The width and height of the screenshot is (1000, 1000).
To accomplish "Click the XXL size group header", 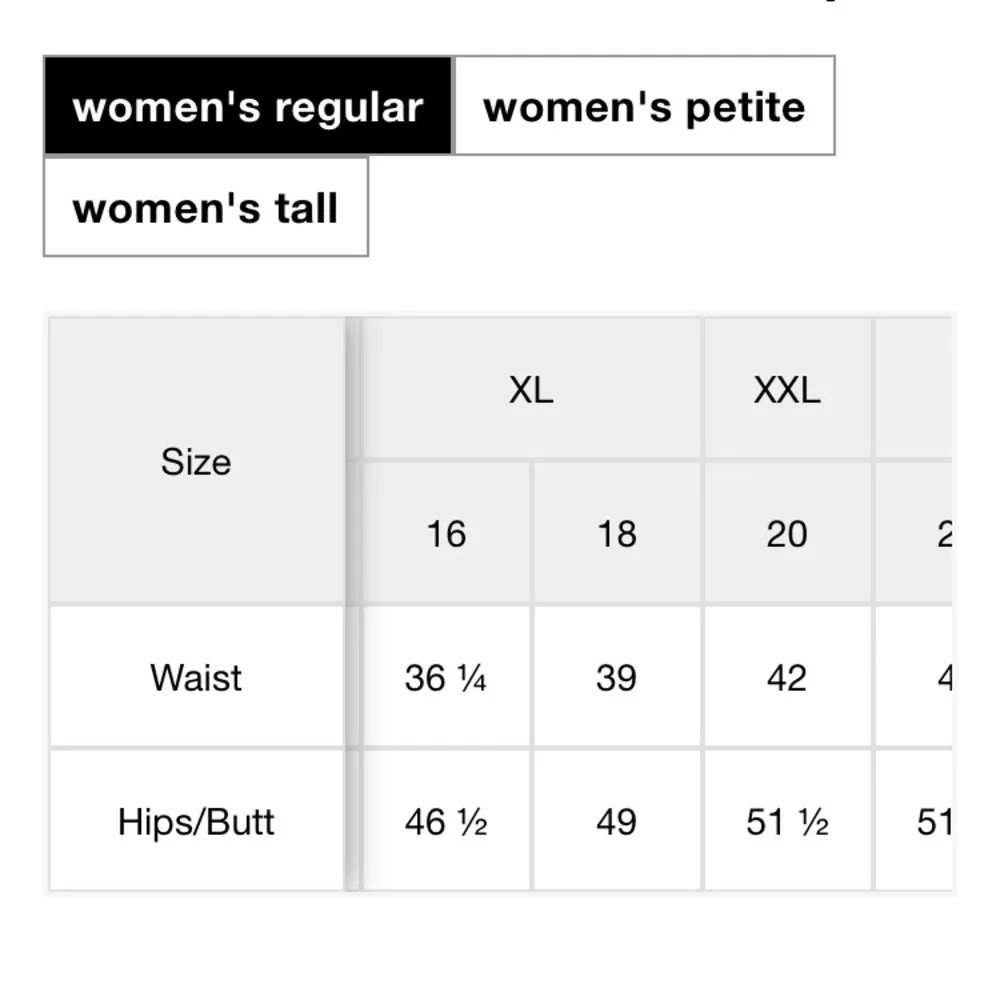I will pos(787,389).
